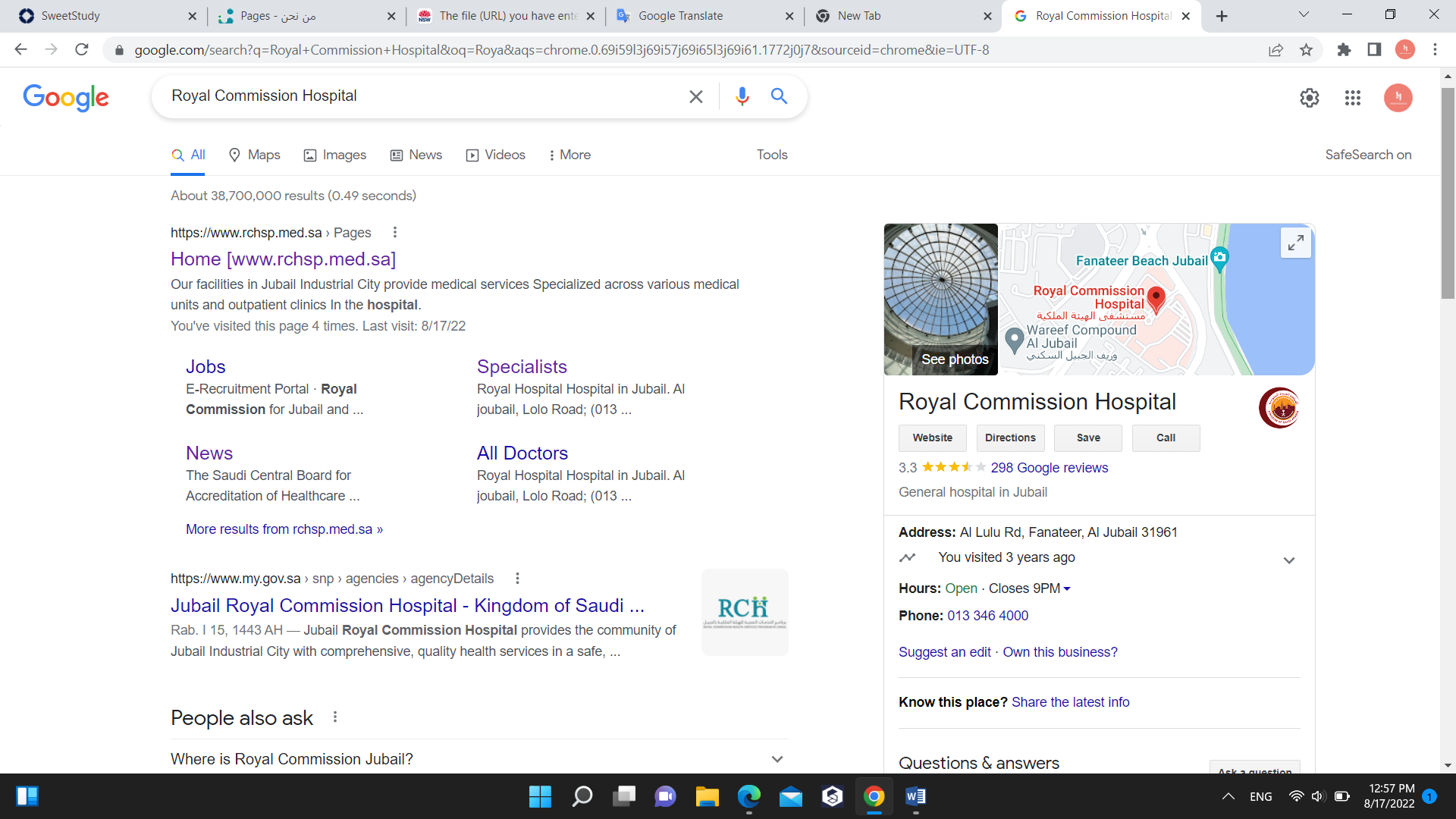Open the Specialists sitelink

[522, 367]
